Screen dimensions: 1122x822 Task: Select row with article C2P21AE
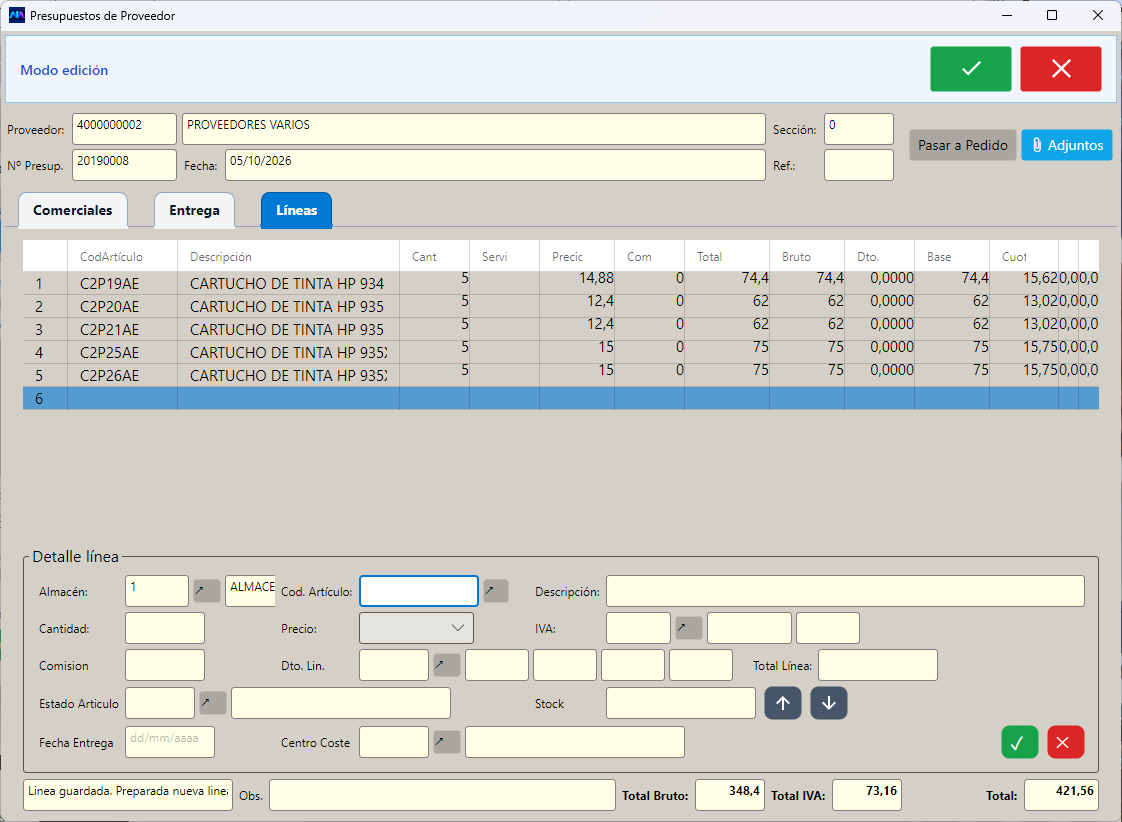[x=560, y=329]
